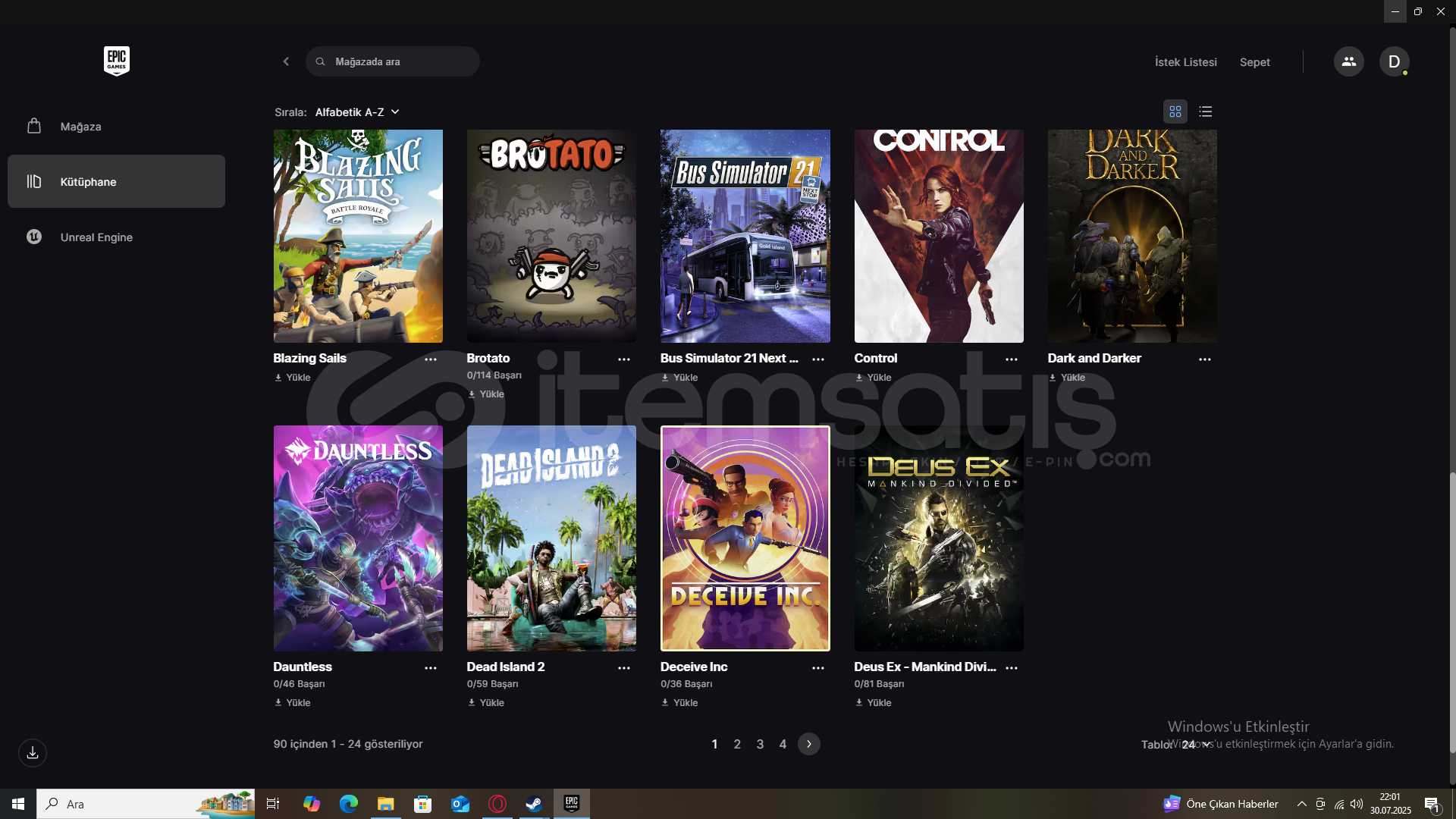This screenshot has height=819, width=1456.
Task: Open File Explorer from taskbar
Action: click(x=386, y=804)
